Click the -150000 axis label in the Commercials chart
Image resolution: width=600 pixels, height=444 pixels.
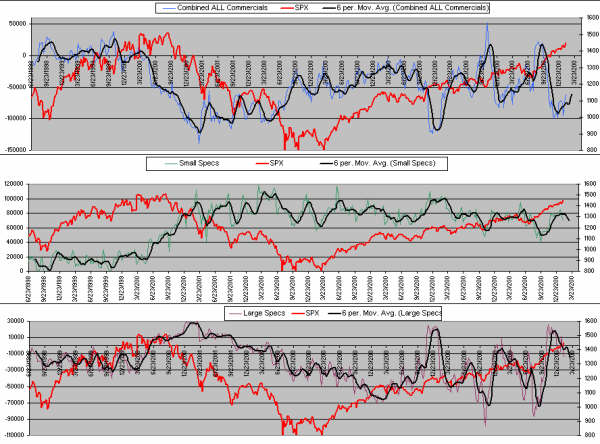click(x=16, y=150)
